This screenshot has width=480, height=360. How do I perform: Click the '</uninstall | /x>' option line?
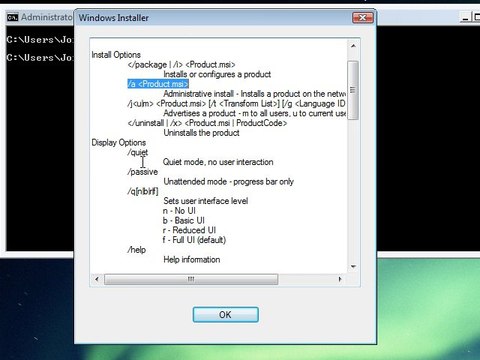coord(207,123)
